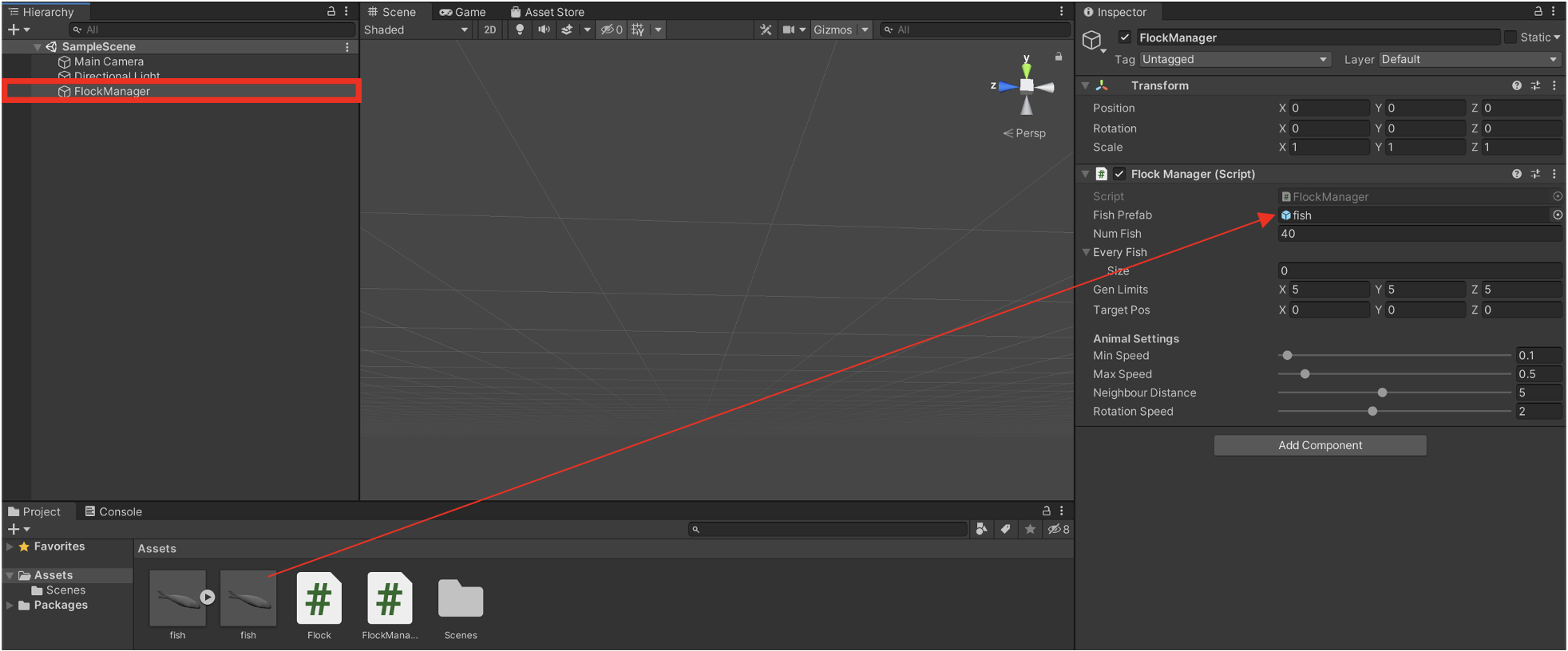This screenshot has width=1568, height=651.
Task: Open Tag Untagged dropdown
Action: [x=1235, y=59]
